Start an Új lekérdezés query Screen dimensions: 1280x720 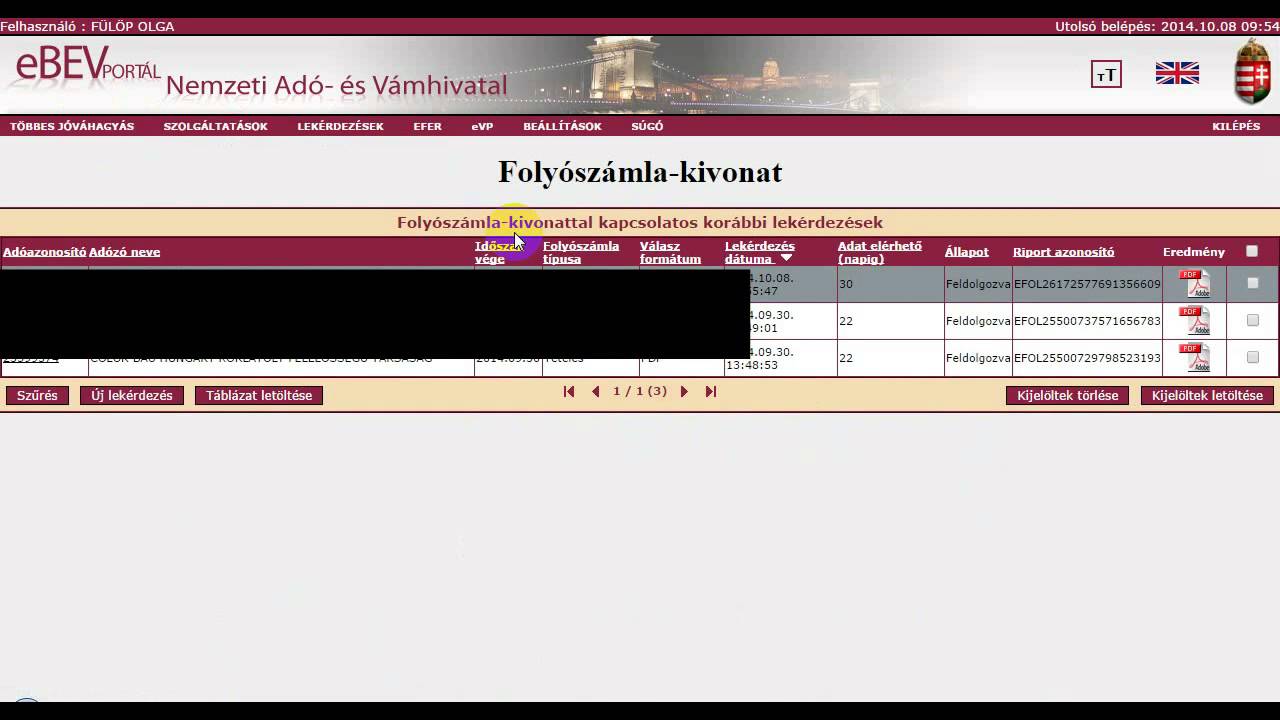click(132, 396)
